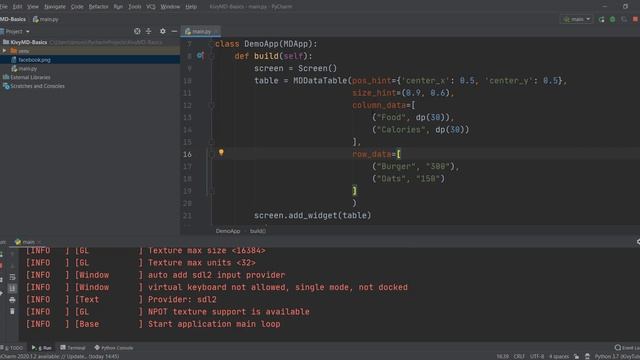This screenshot has height=360, width=640.
Task: Open the Run menu
Action: coord(118,7)
